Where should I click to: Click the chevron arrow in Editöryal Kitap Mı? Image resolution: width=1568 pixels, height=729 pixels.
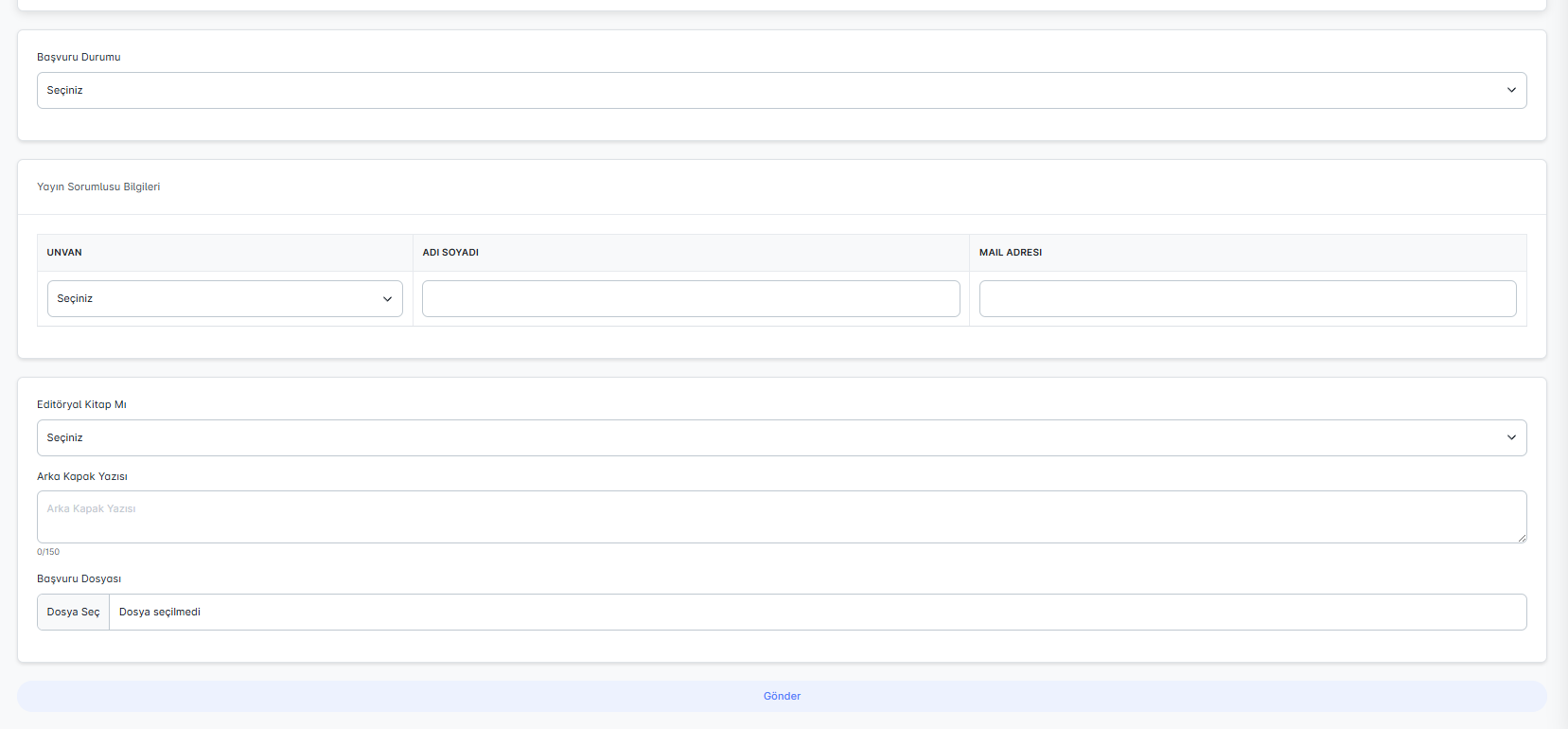coord(1511,438)
